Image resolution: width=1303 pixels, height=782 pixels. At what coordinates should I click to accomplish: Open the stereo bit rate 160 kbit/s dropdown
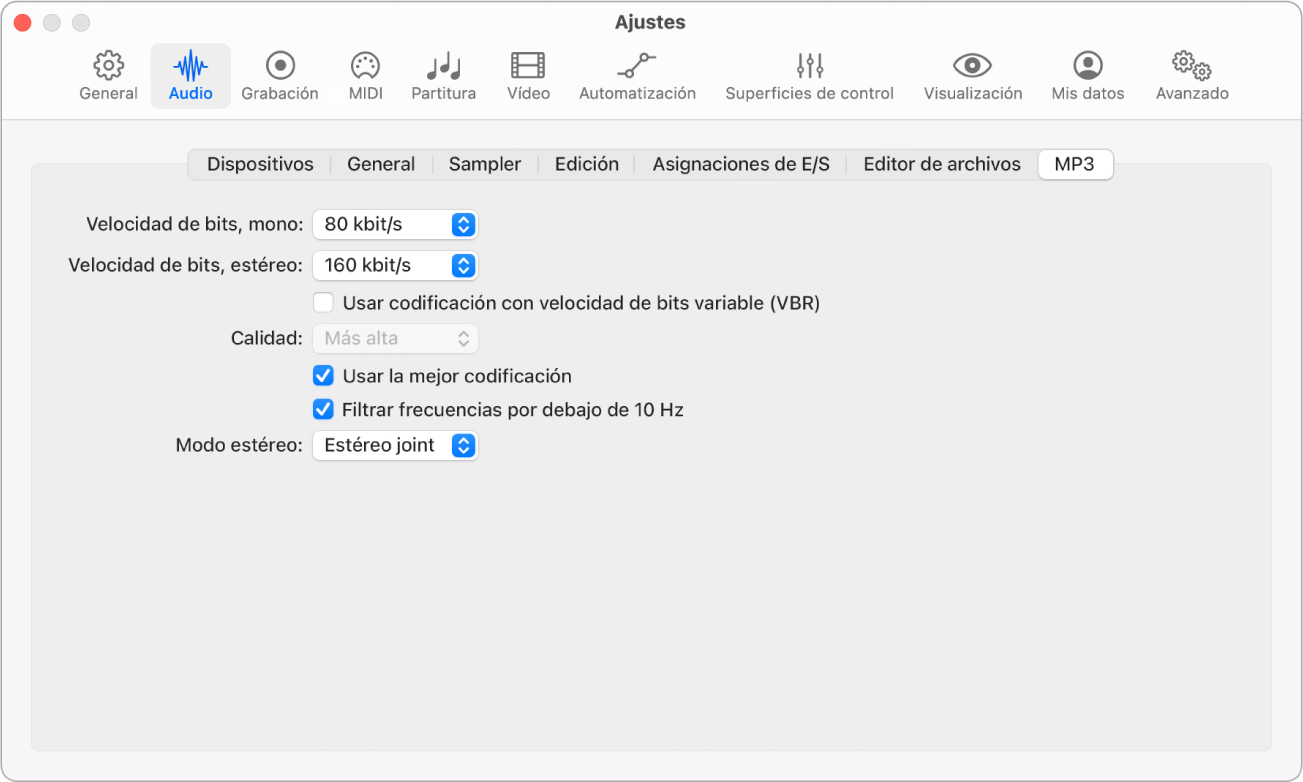coord(395,265)
